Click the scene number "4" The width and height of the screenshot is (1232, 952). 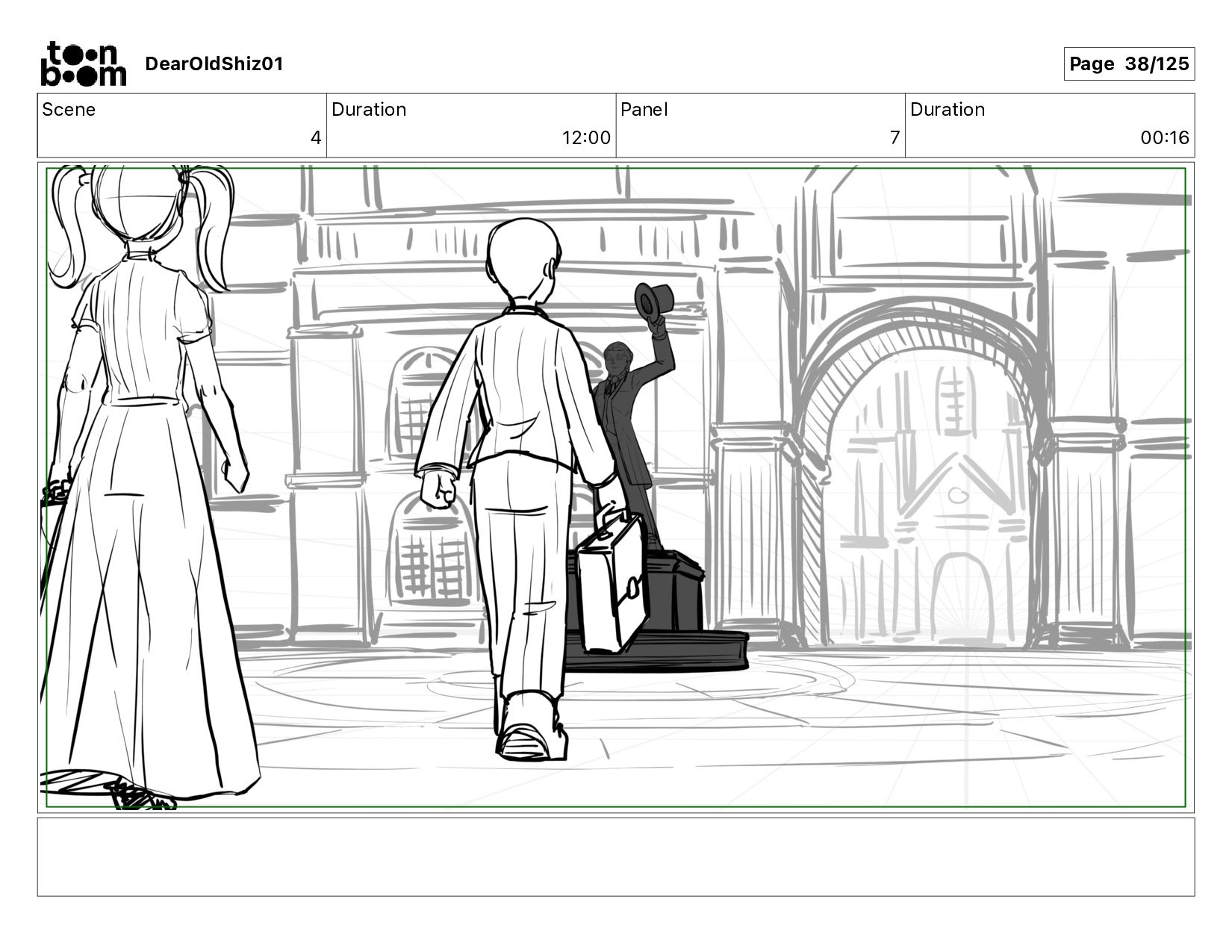316,138
